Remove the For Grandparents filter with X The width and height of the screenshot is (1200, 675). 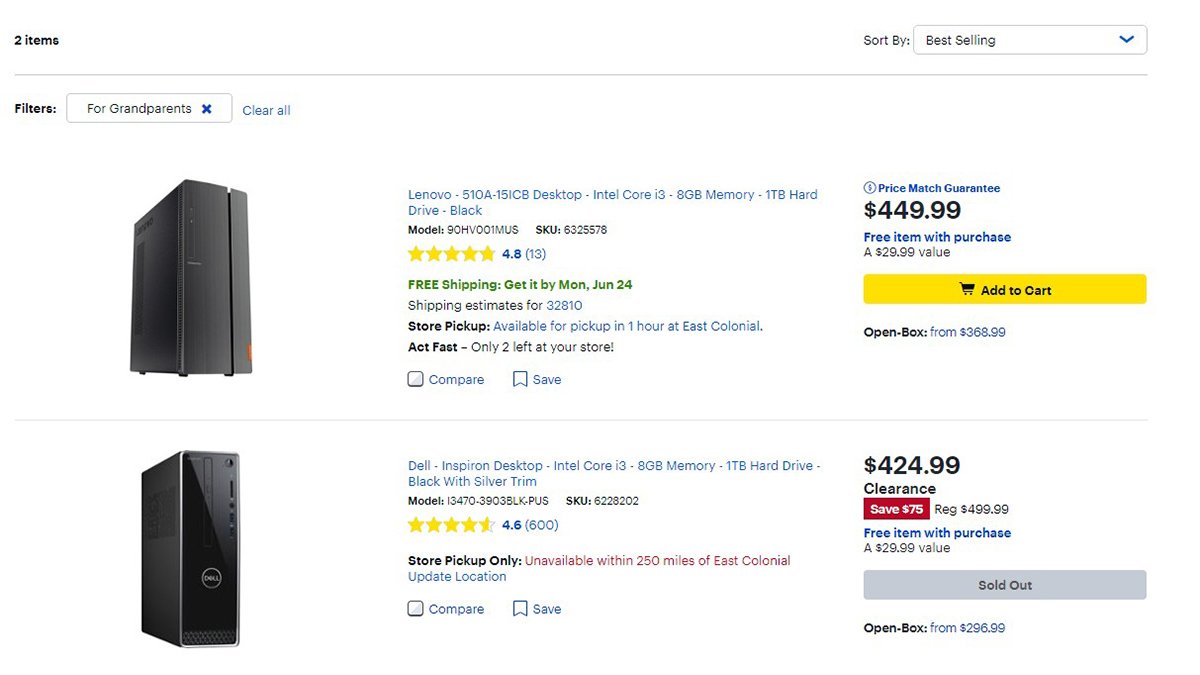click(x=207, y=109)
